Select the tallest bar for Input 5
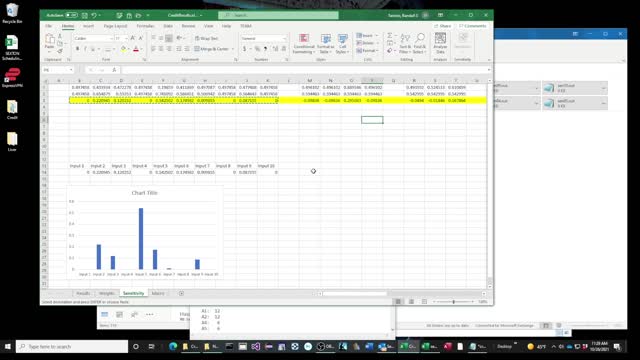 coord(141,238)
